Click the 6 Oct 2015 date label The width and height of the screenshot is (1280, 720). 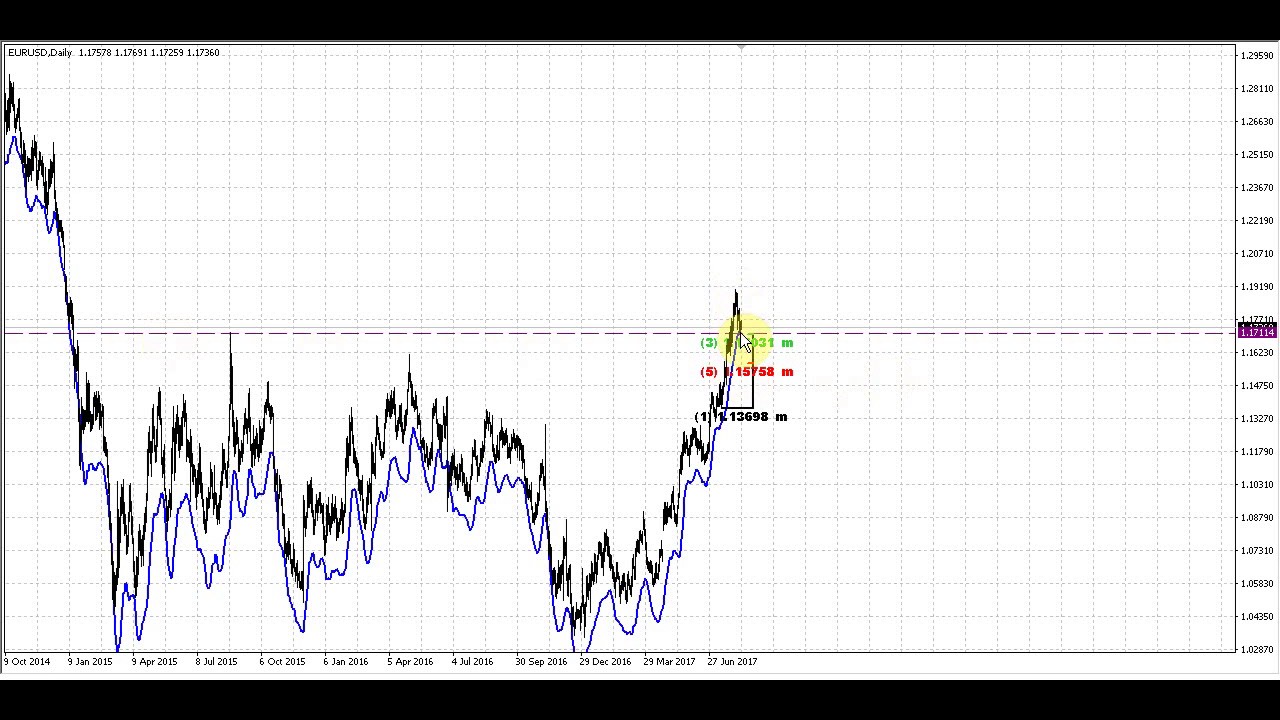click(x=282, y=662)
